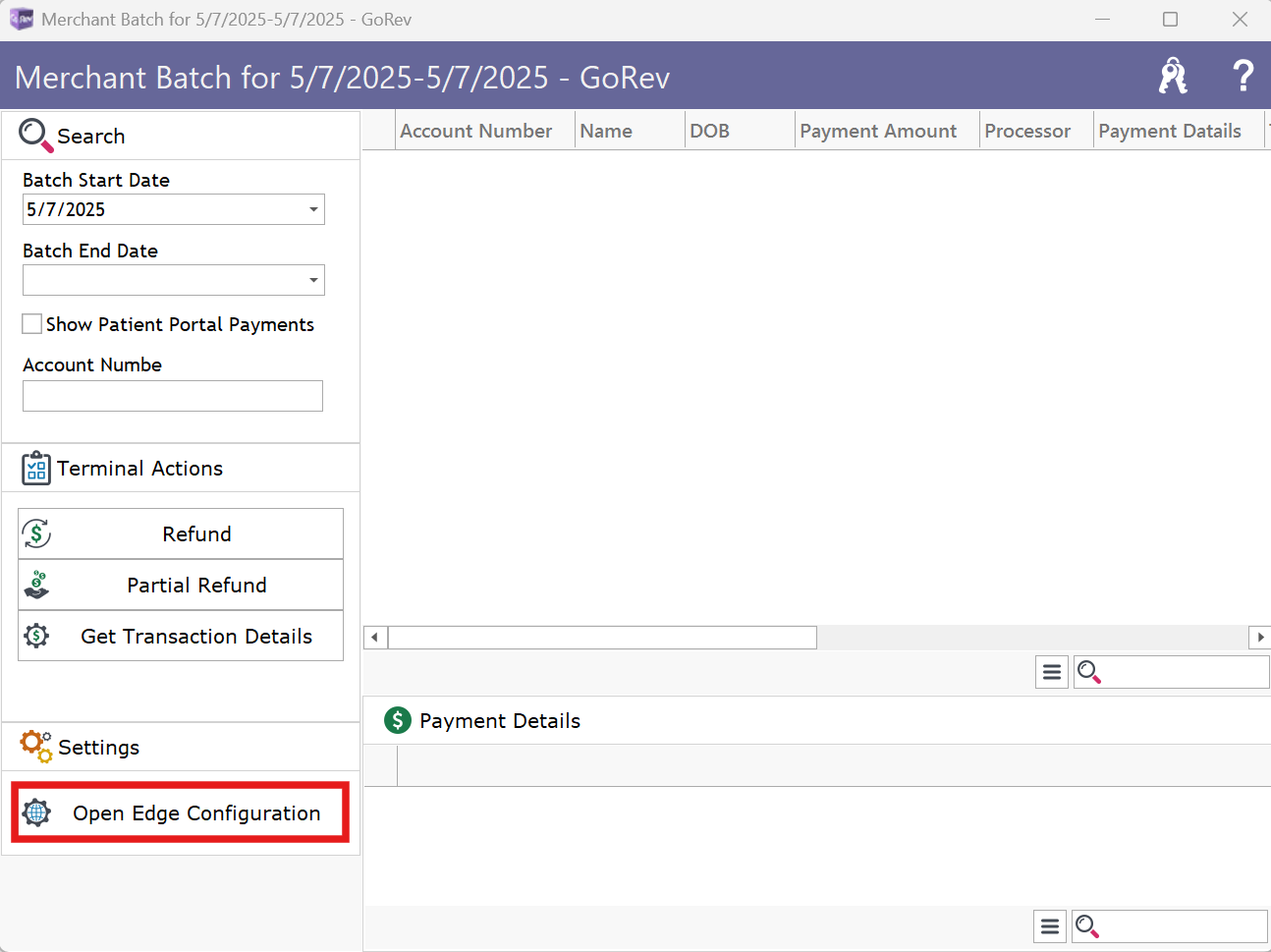Click the Refund button

point(181,533)
